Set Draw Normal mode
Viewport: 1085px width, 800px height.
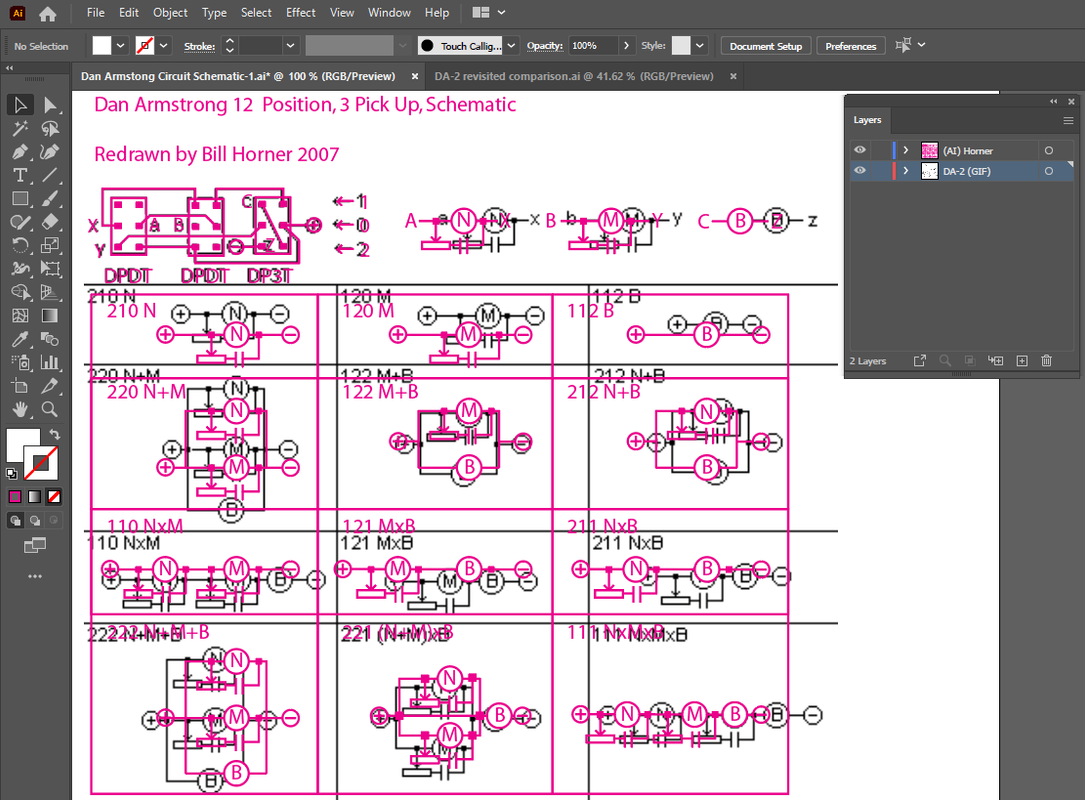coord(15,520)
